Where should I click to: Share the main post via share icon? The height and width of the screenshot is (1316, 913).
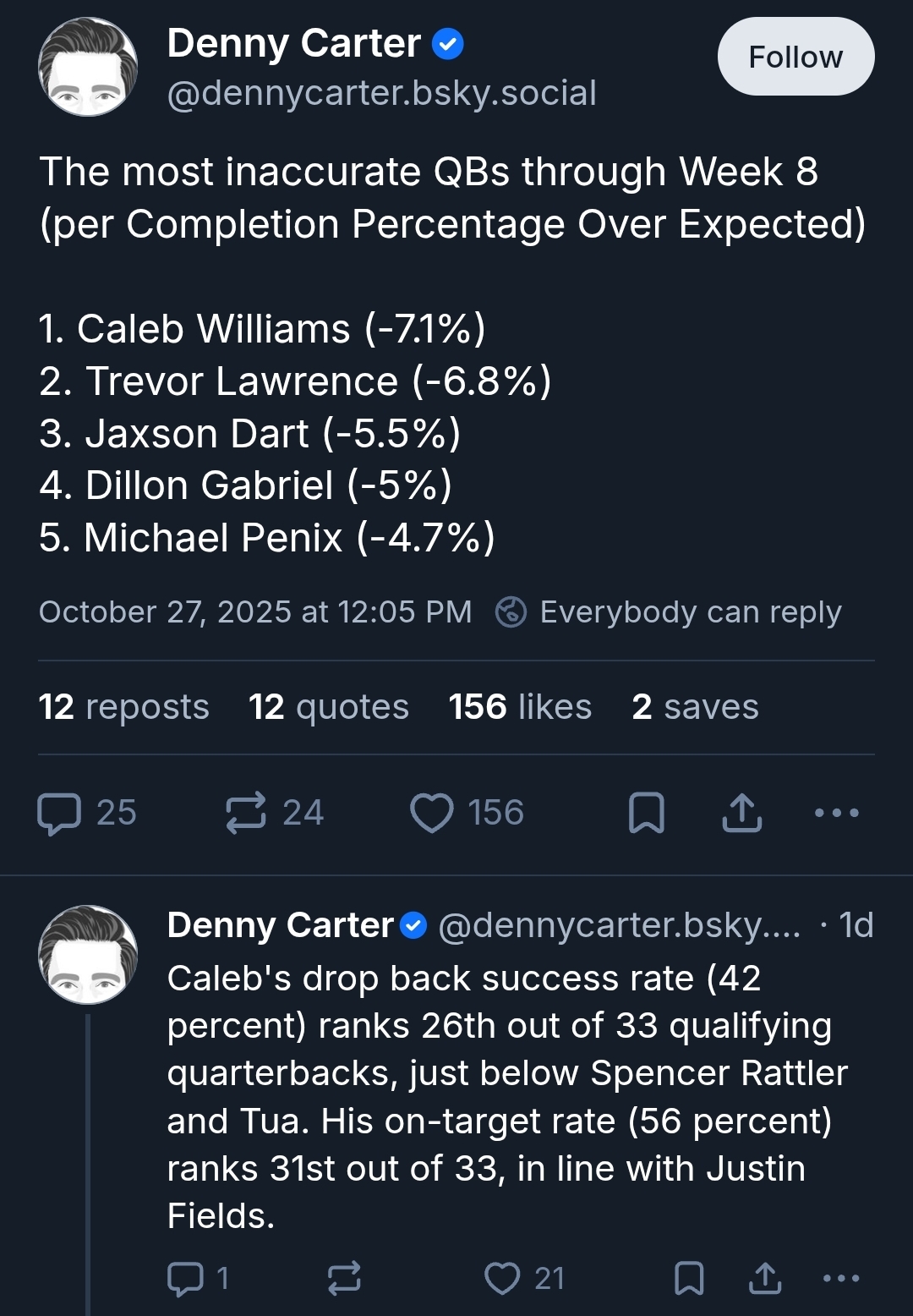pyautogui.click(x=742, y=814)
